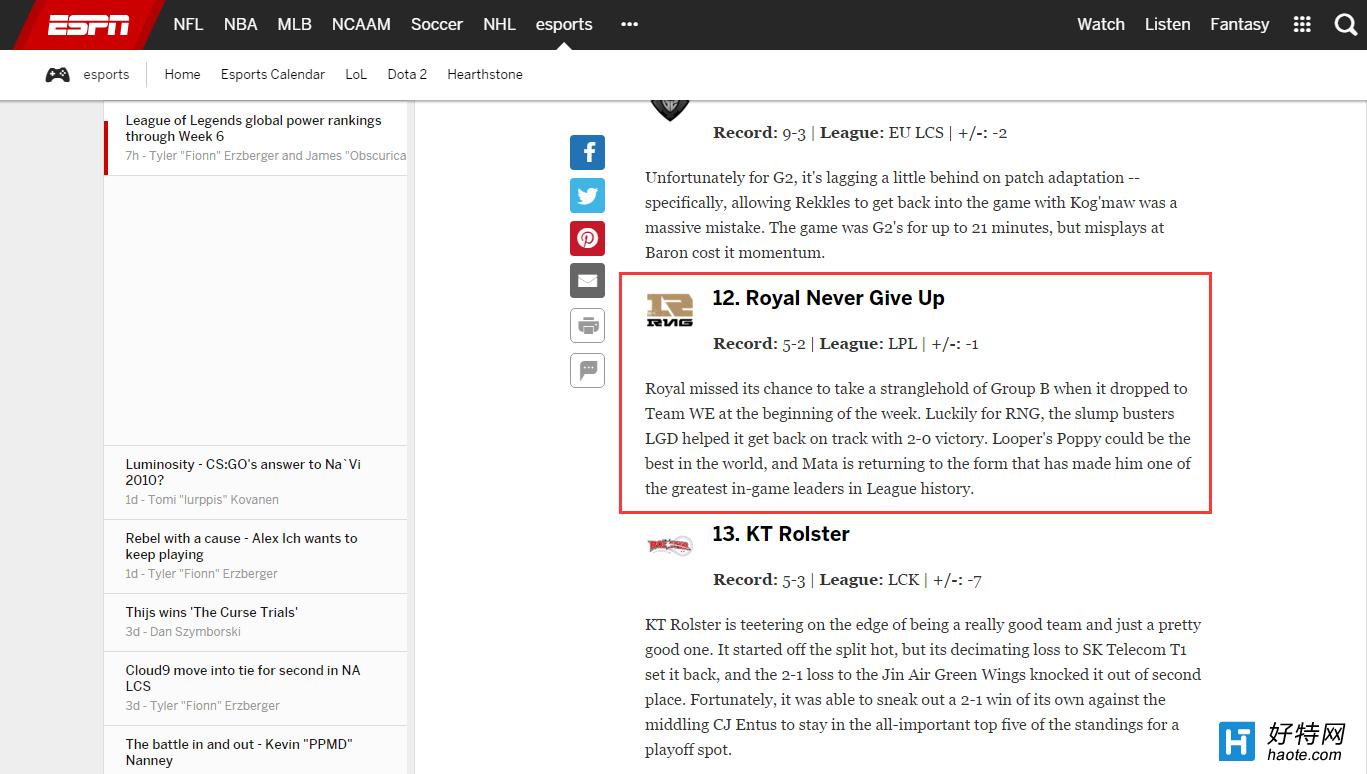Click the Royal Never Give Up logo

pyautogui.click(x=670, y=309)
